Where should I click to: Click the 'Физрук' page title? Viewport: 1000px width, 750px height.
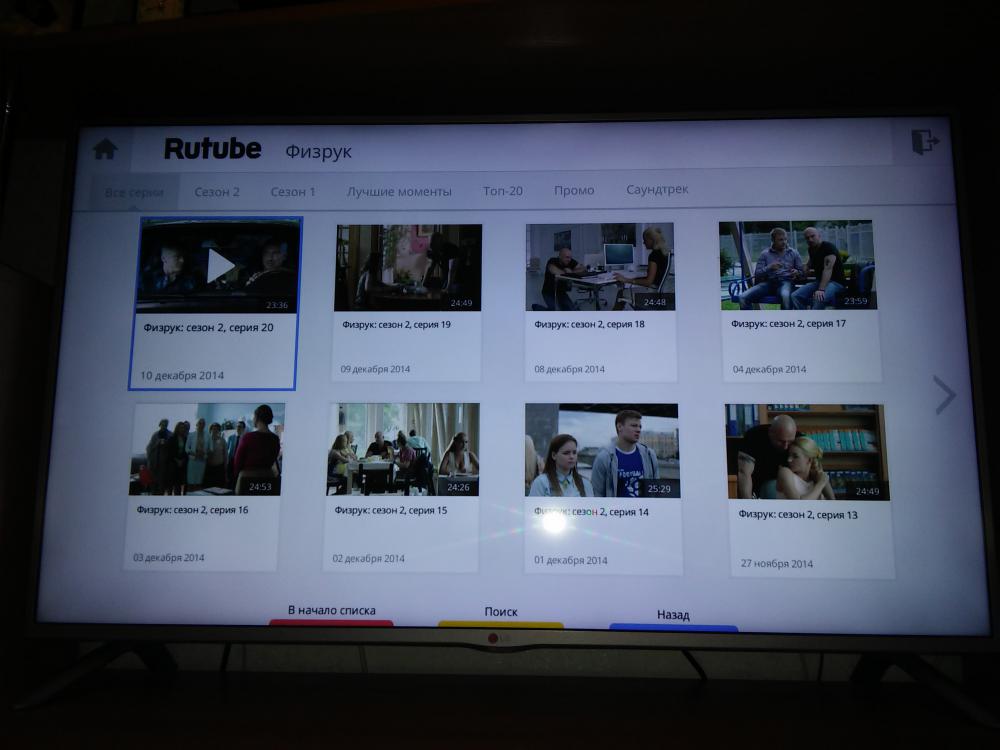[318, 152]
